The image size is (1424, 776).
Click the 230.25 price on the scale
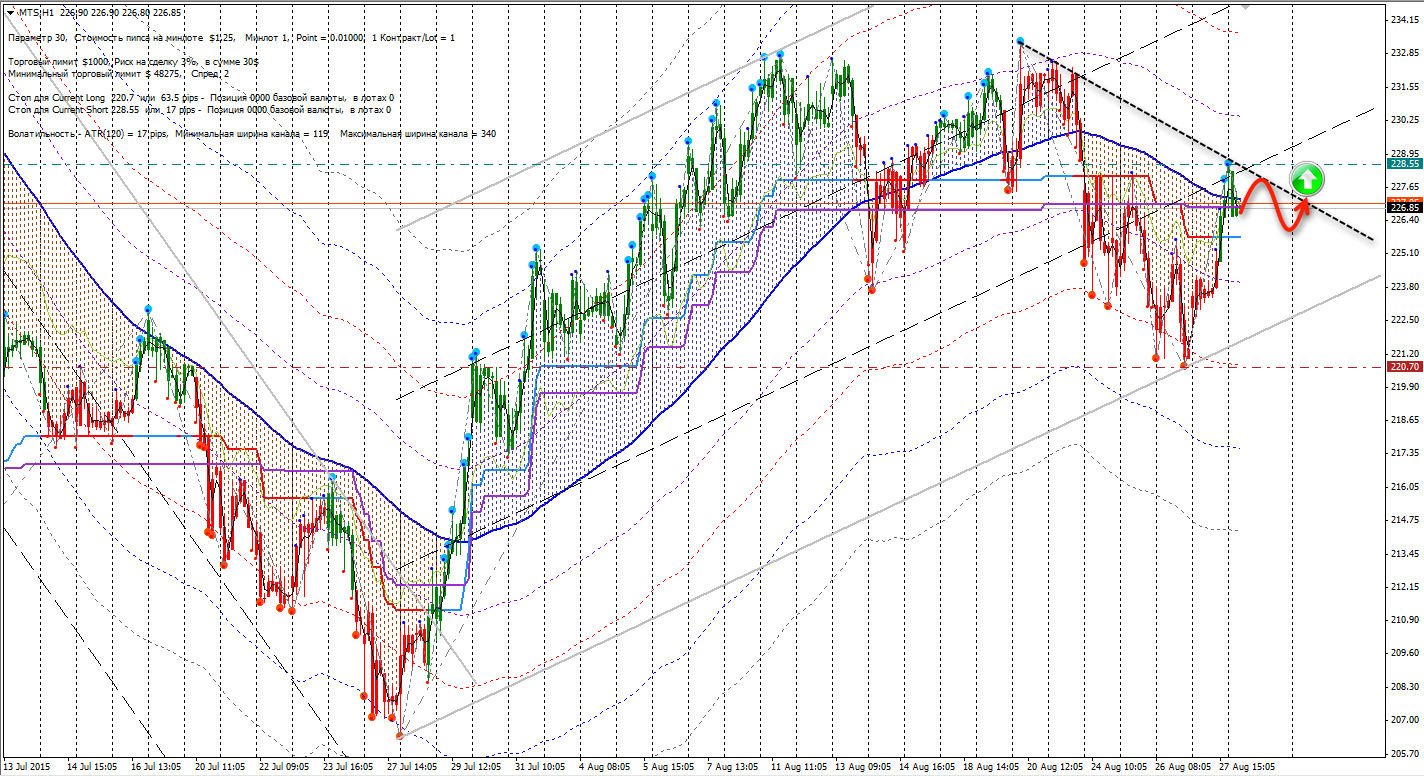1404,119
